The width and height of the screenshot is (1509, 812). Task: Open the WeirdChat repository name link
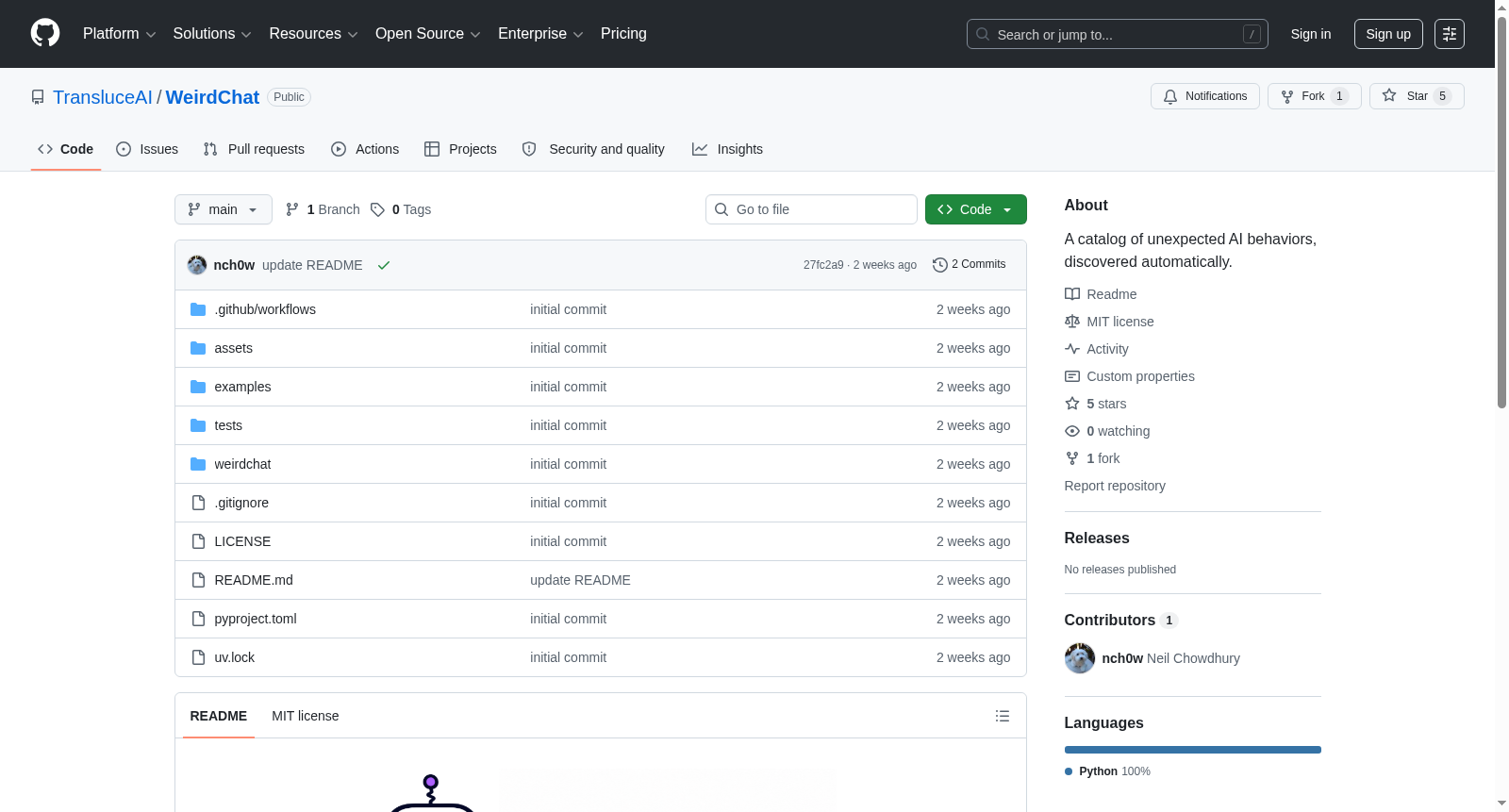coord(212,97)
